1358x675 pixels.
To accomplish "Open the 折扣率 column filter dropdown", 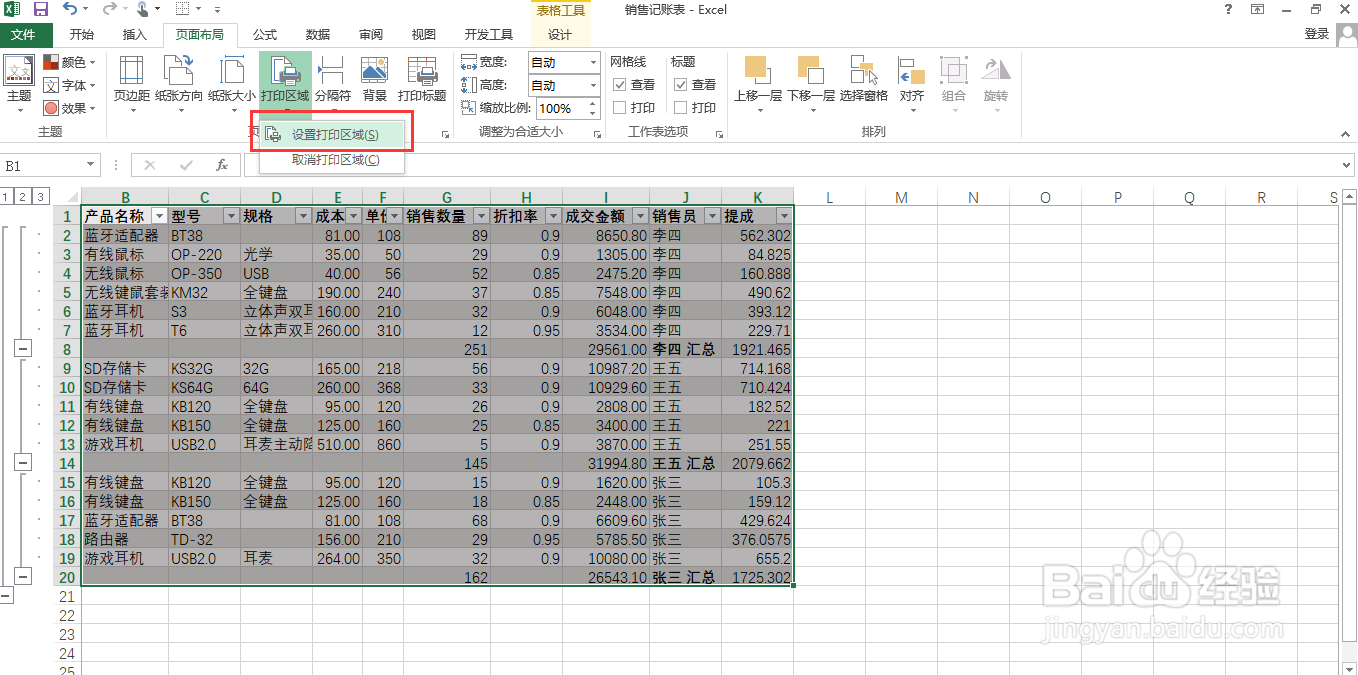I will pyautogui.click(x=553, y=216).
